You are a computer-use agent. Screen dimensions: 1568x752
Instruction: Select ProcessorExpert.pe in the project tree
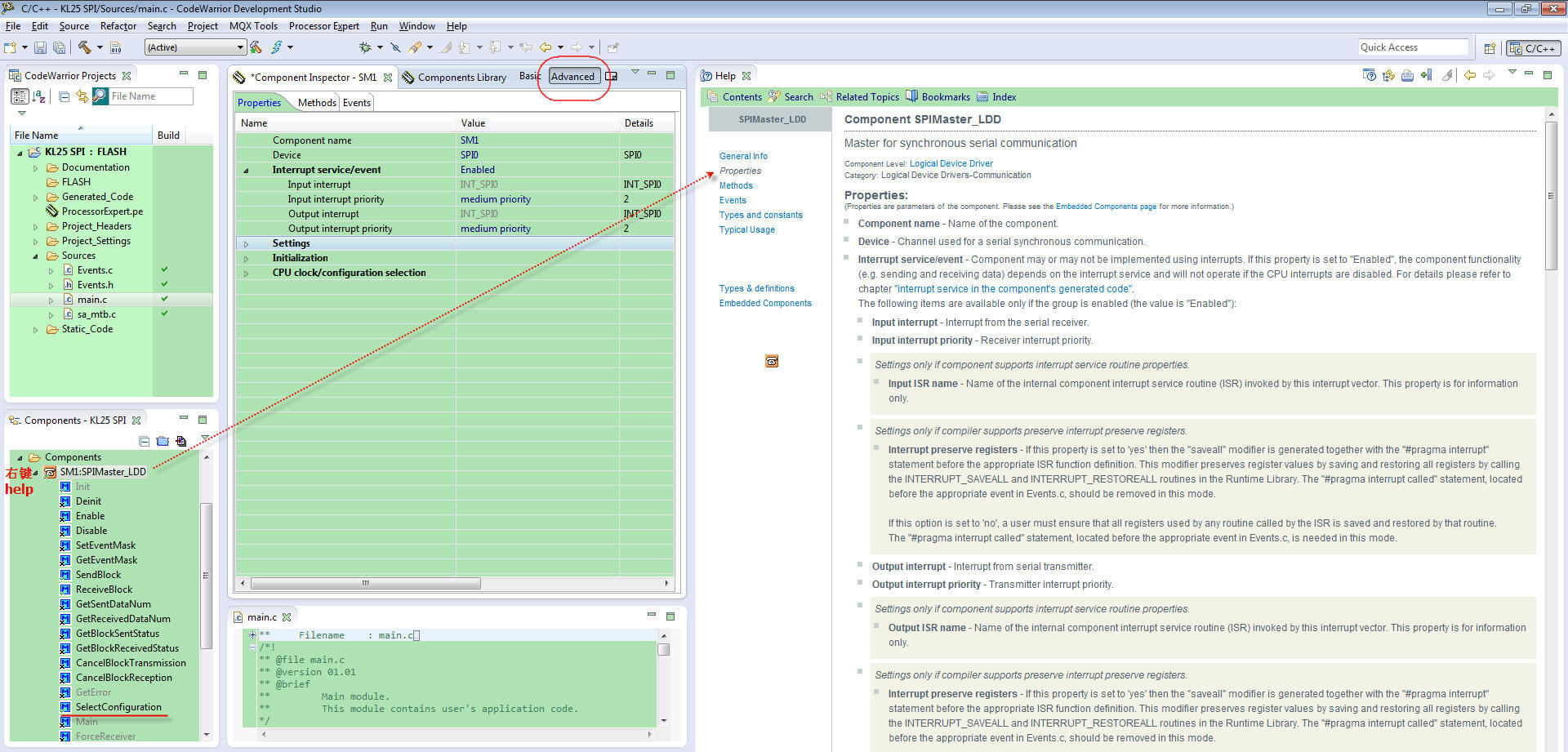(102, 211)
